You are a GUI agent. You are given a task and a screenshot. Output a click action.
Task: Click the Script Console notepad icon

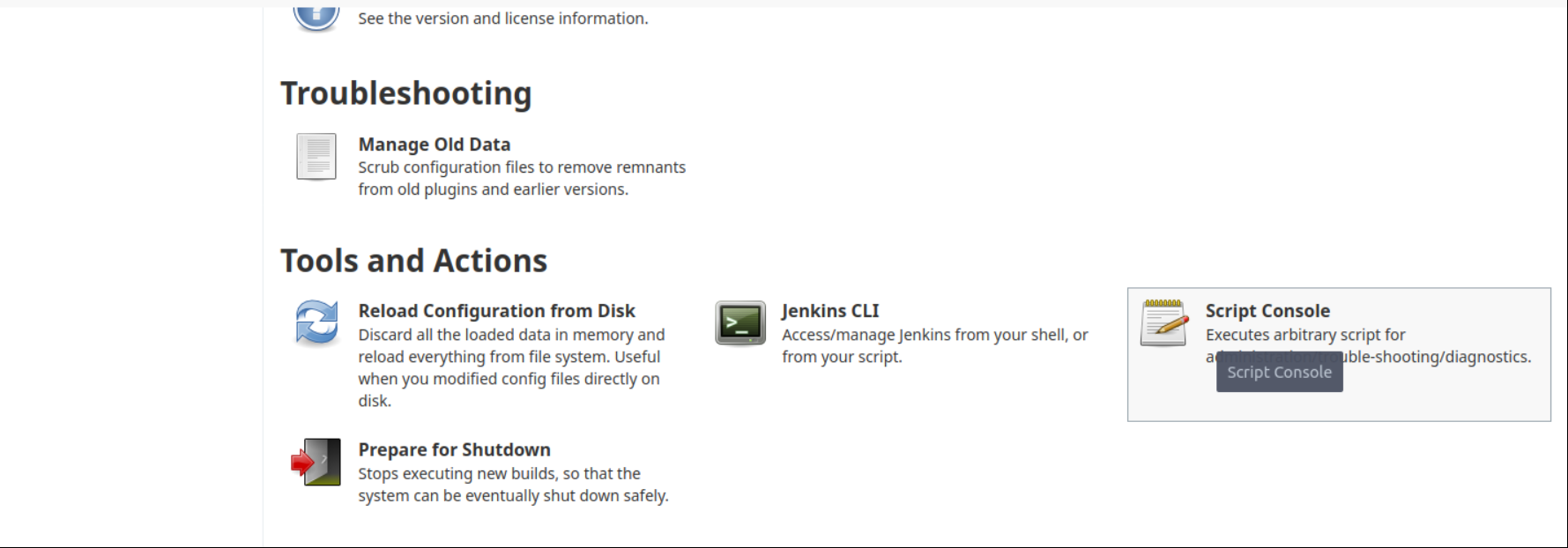[1163, 322]
